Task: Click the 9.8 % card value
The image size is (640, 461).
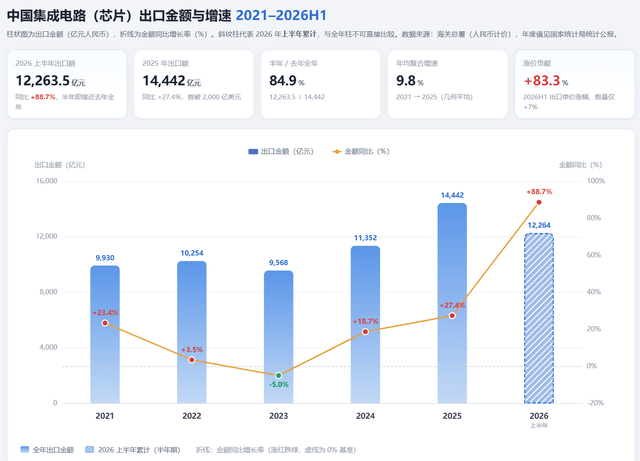Action: coord(410,81)
